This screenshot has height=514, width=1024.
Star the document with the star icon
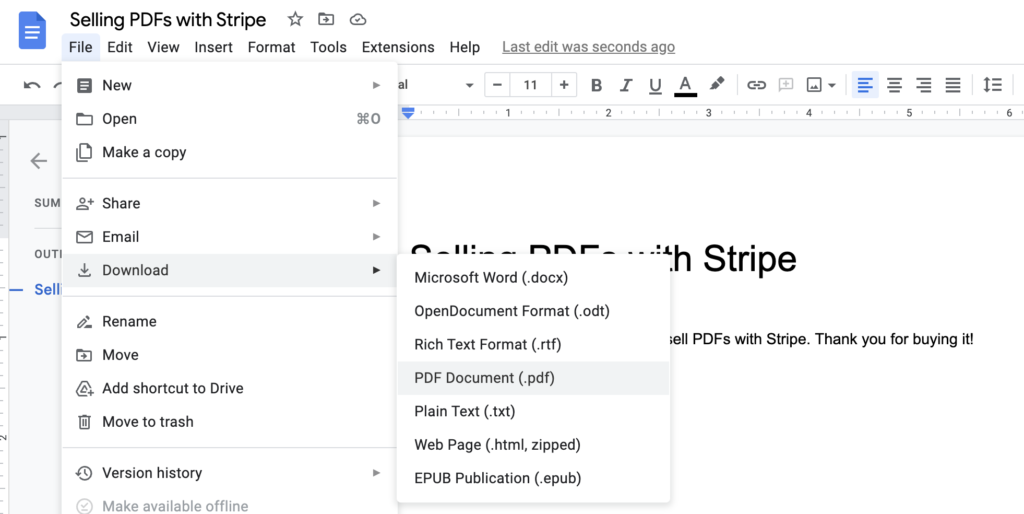click(x=295, y=20)
